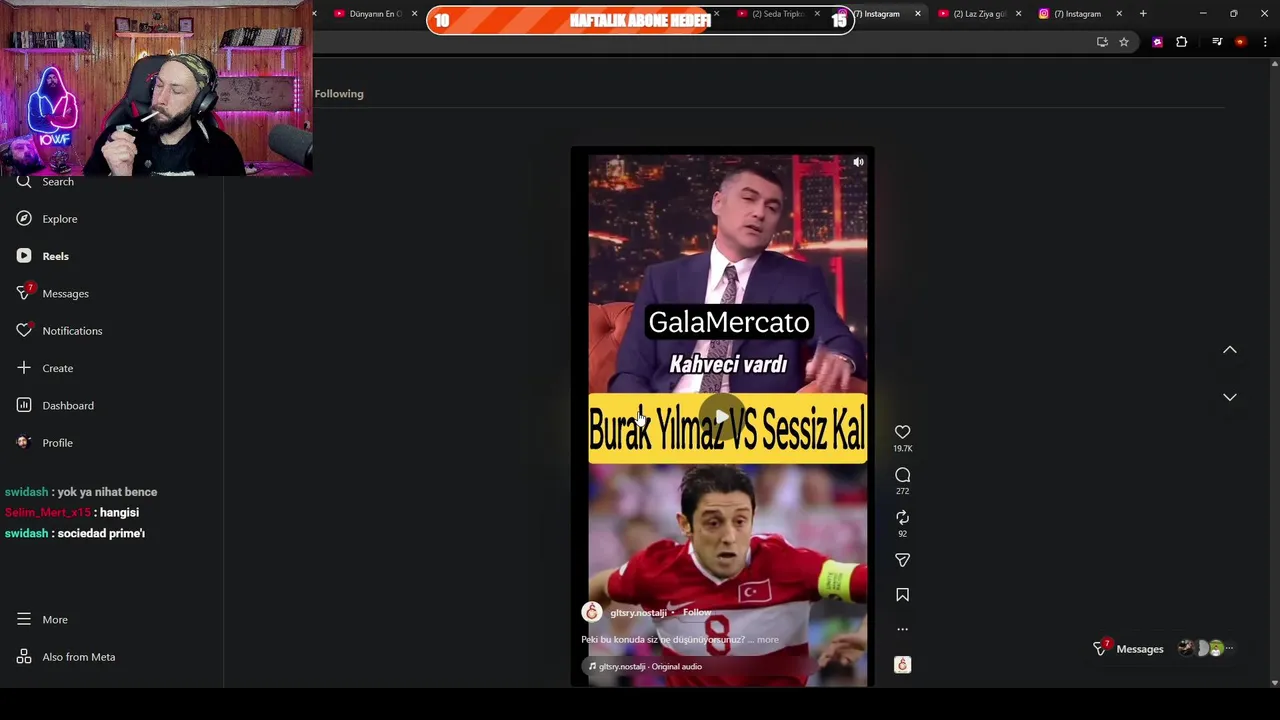1280x720 pixels.
Task: Open Profile avatar in sidebar
Action: (x=24, y=443)
